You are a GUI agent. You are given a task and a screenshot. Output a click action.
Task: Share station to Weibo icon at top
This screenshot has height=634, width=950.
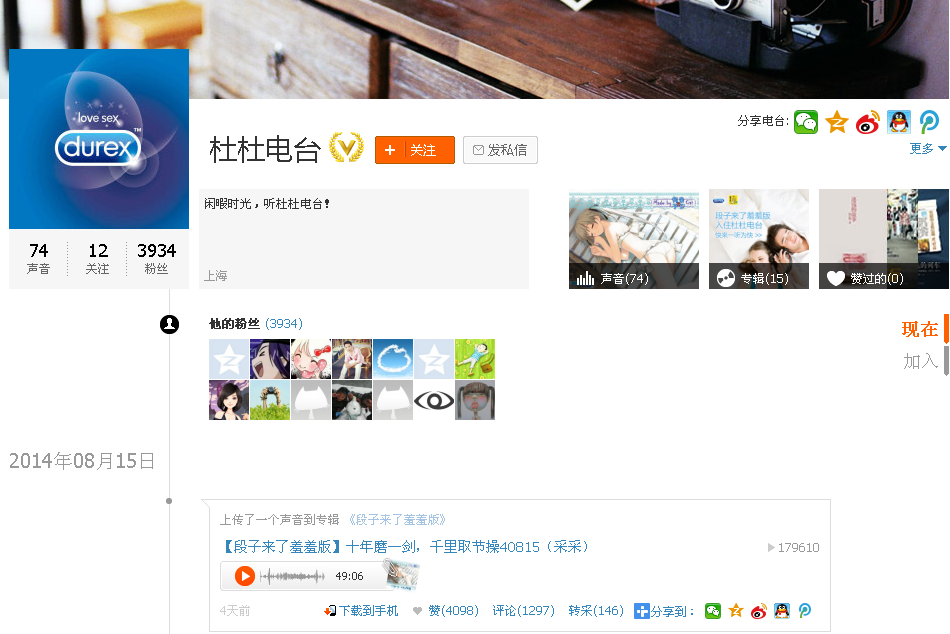click(x=868, y=122)
